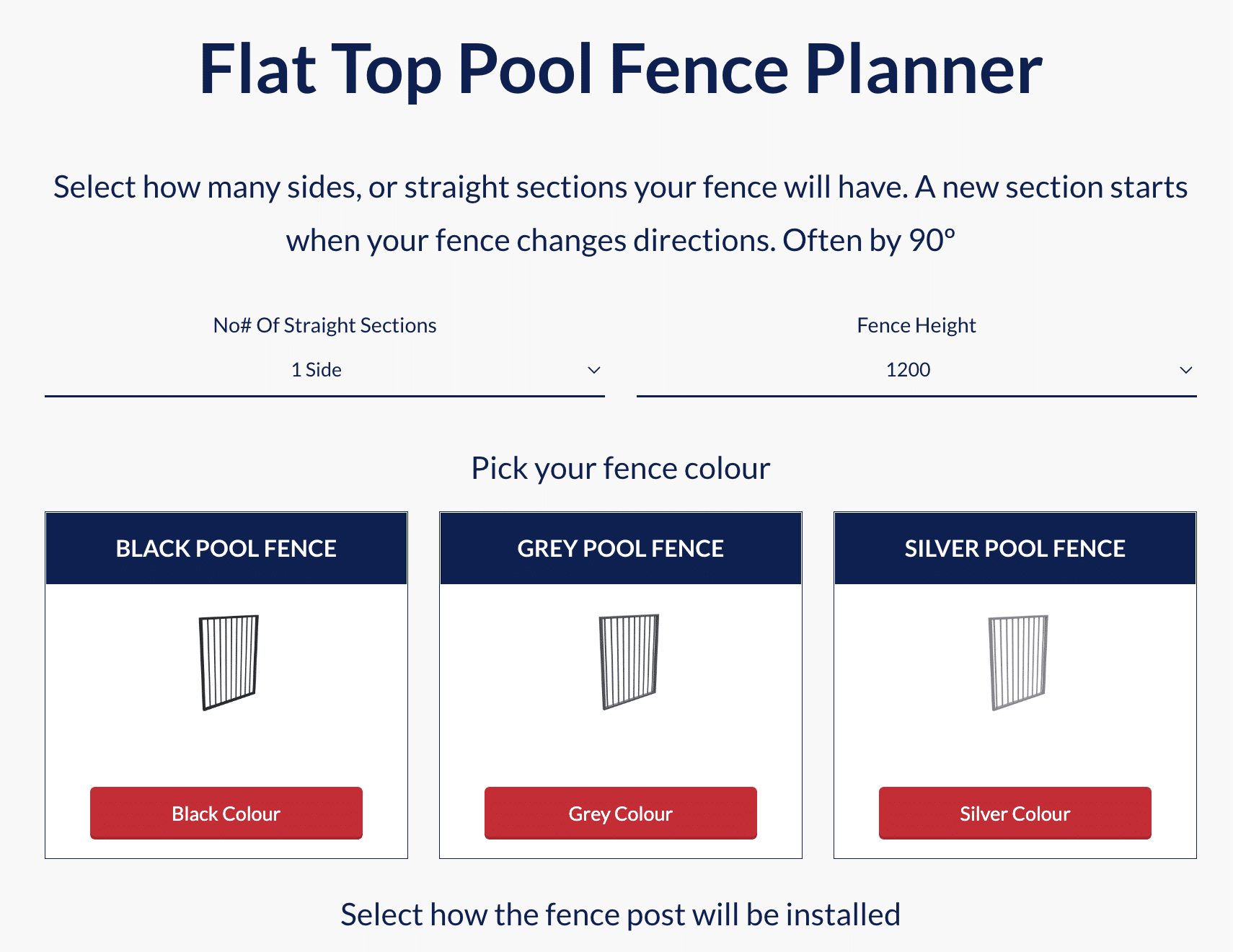The height and width of the screenshot is (952, 1233).
Task: Click the Pick your fence colour heading
Action: (621, 468)
